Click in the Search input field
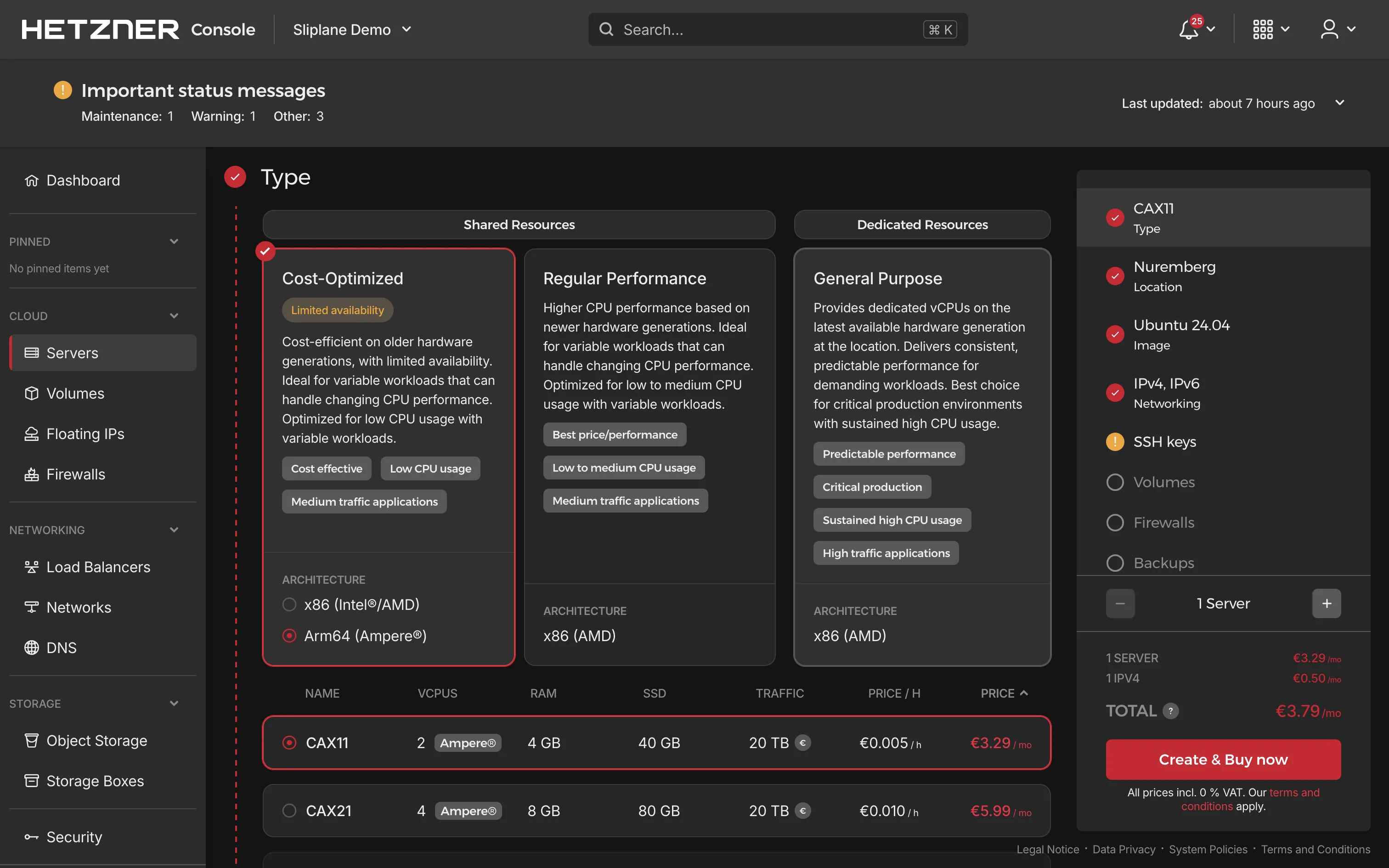This screenshot has height=868, width=1389. tap(769, 30)
